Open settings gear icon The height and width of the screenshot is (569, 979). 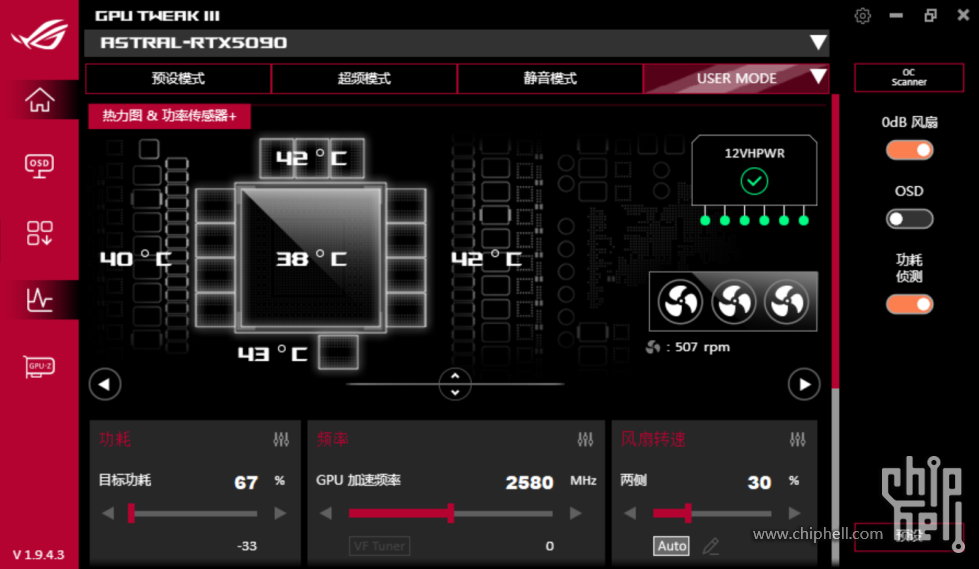click(x=862, y=16)
